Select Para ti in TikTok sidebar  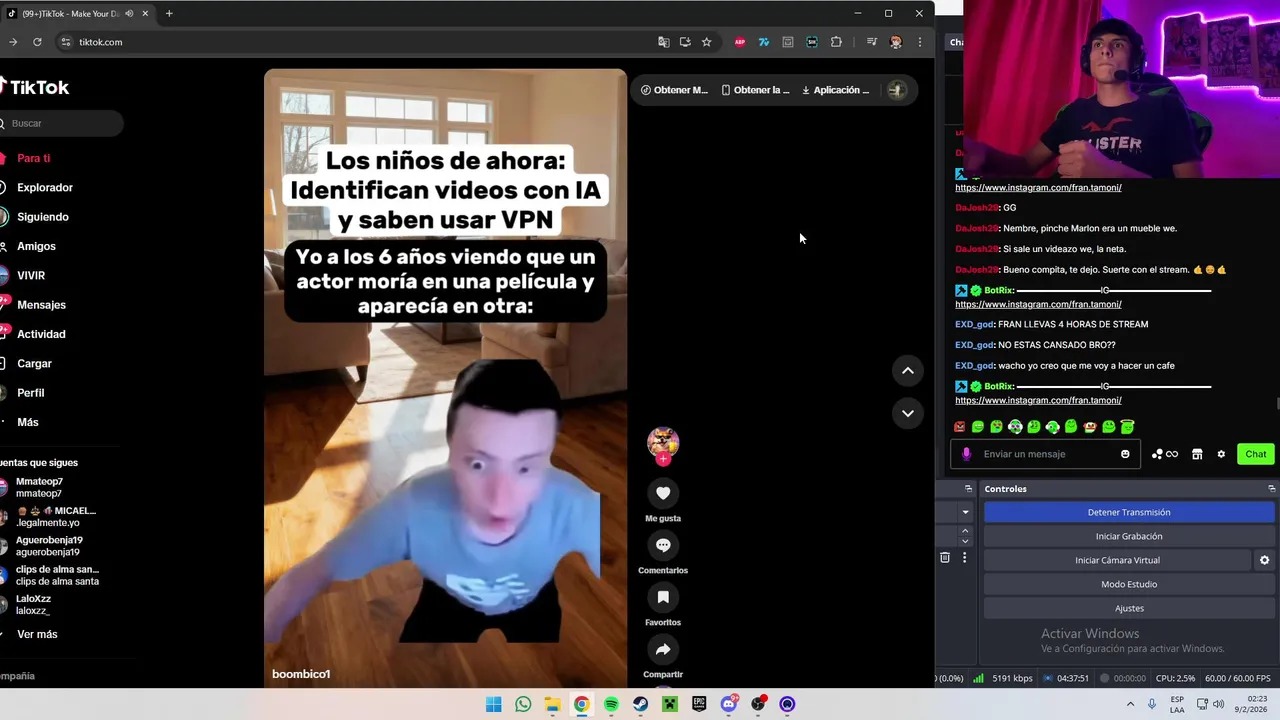(33, 158)
